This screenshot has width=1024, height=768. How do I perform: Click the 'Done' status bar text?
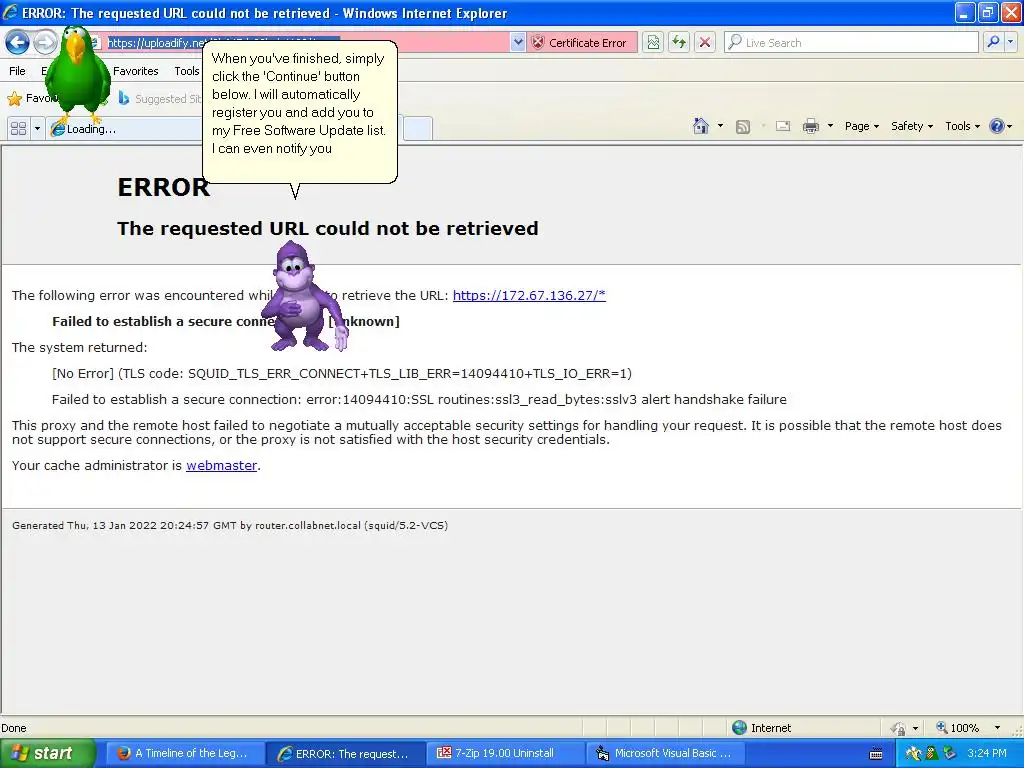click(14, 728)
